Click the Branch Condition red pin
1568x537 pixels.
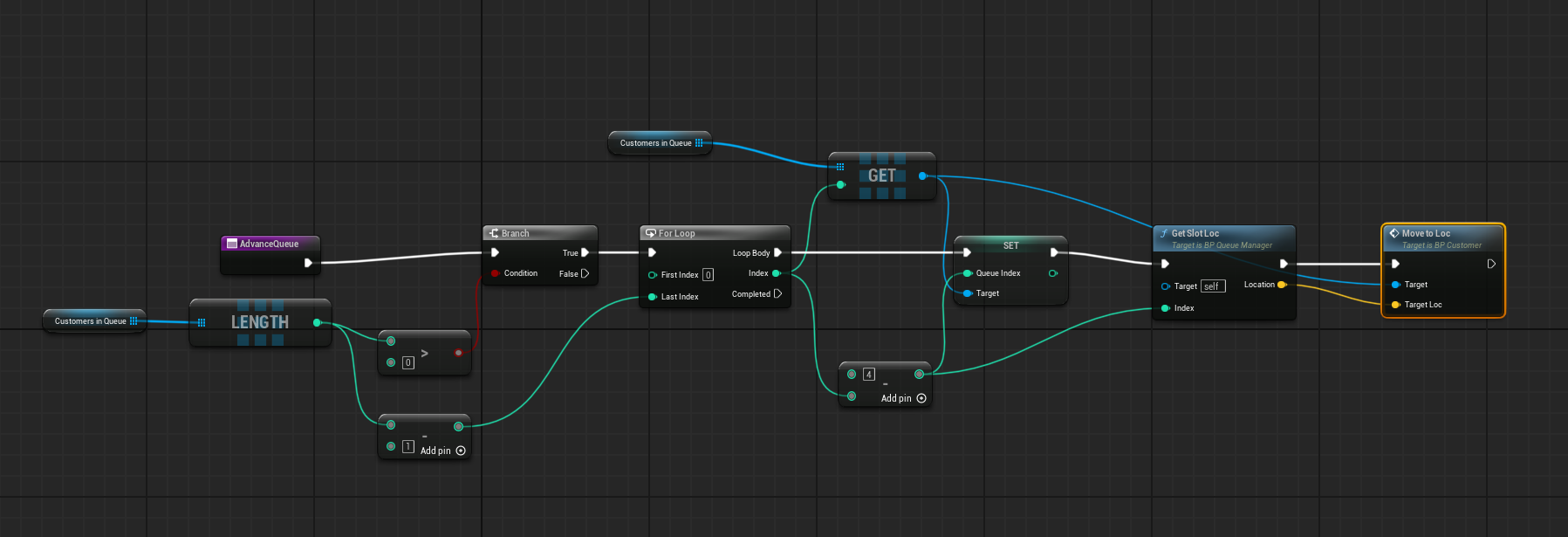tap(495, 273)
